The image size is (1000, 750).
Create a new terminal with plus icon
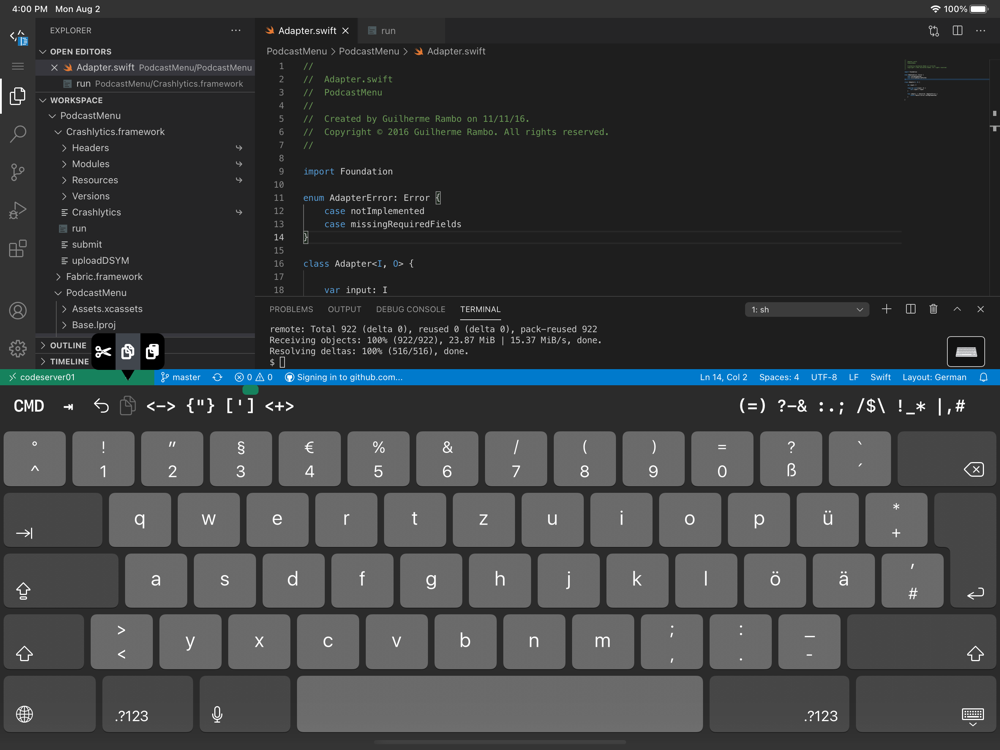tap(886, 309)
